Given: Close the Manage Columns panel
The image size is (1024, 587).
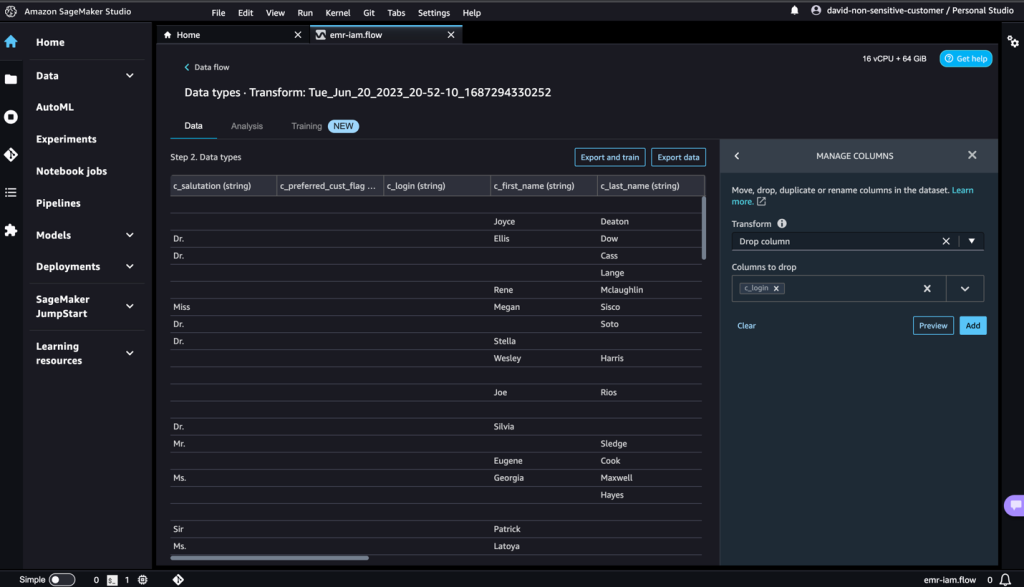Looking at the screenshot, I should tap(972, 156).
